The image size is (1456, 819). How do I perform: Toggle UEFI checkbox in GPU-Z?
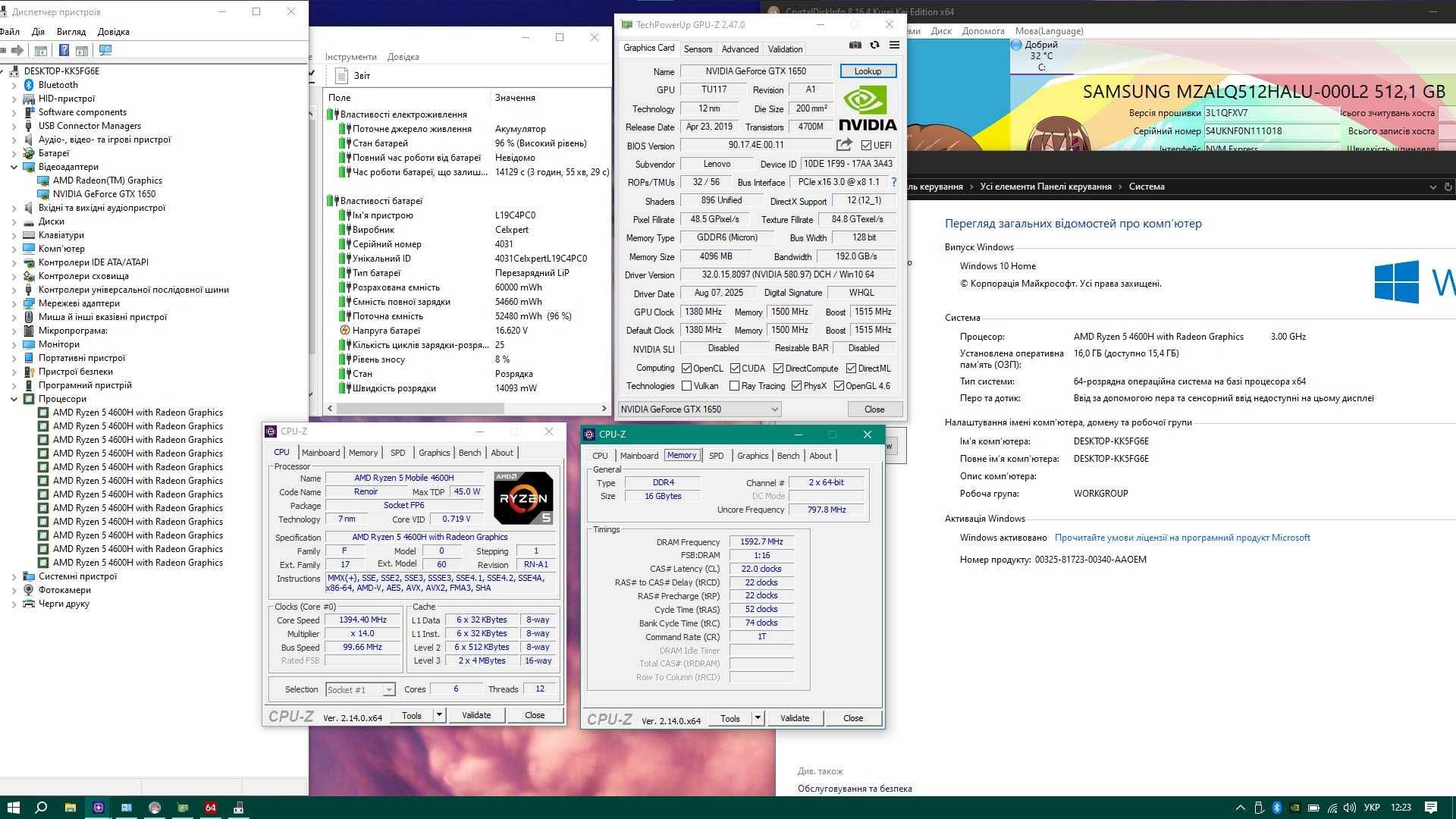tap(867, 146)
